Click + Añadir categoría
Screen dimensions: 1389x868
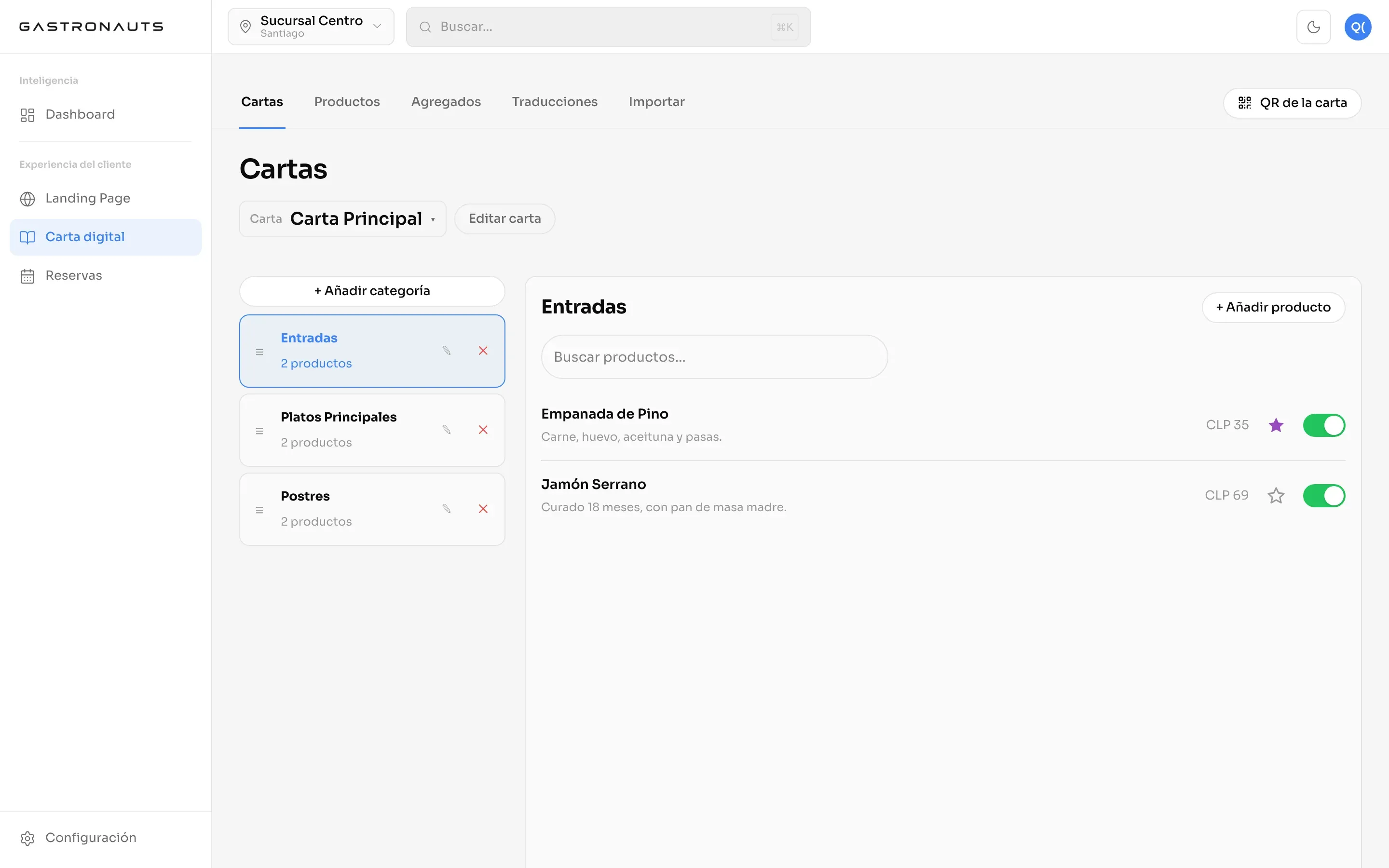pos(372,291)
